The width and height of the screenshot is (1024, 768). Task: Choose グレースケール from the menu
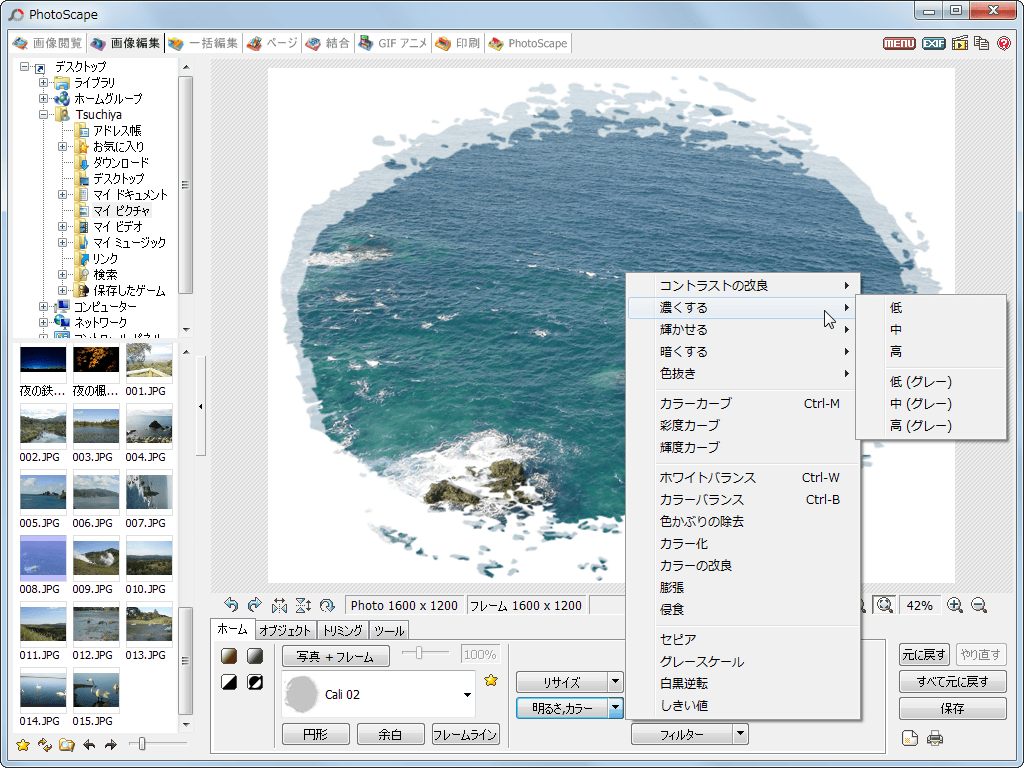coord(701,662)
